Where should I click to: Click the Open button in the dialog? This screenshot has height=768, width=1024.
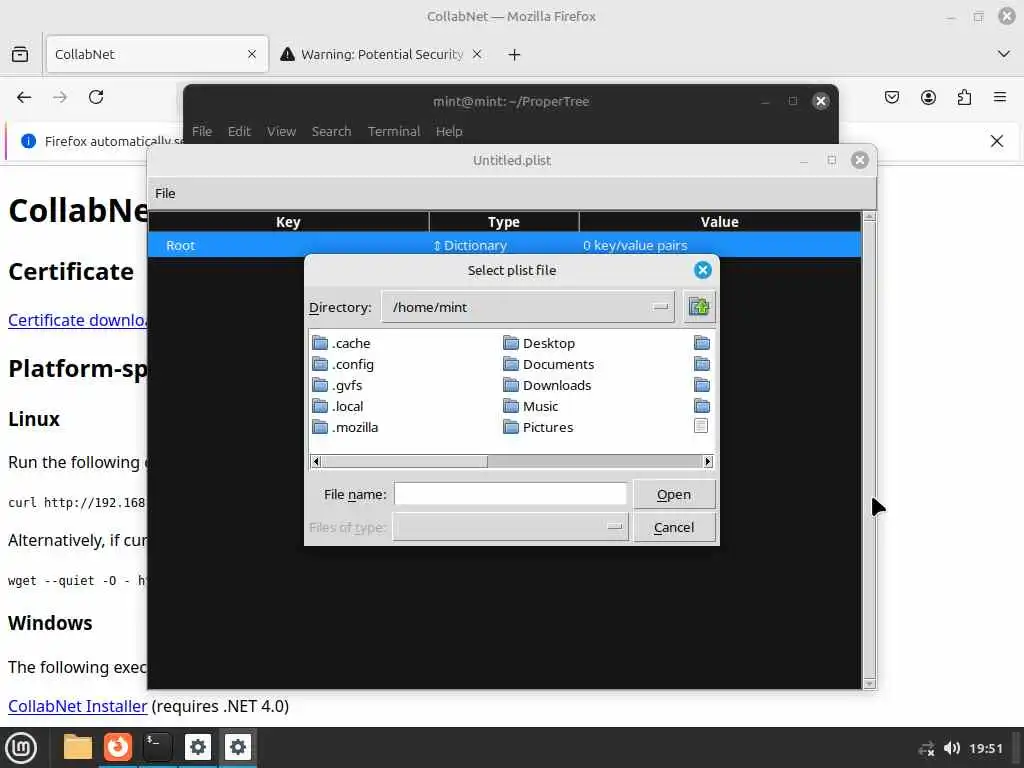pos(674,494)
